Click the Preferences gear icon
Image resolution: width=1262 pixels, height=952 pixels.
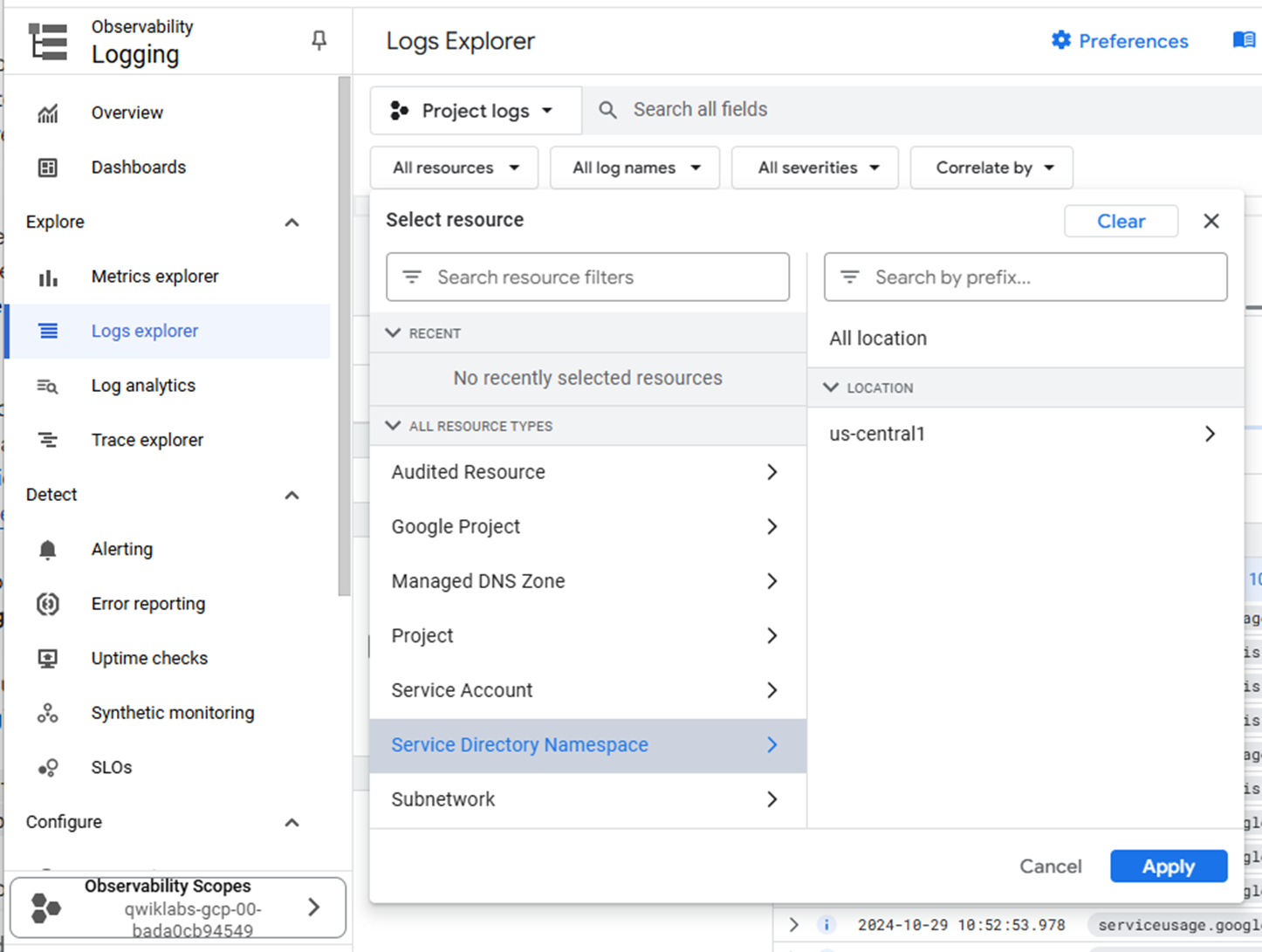(1060, 40)
